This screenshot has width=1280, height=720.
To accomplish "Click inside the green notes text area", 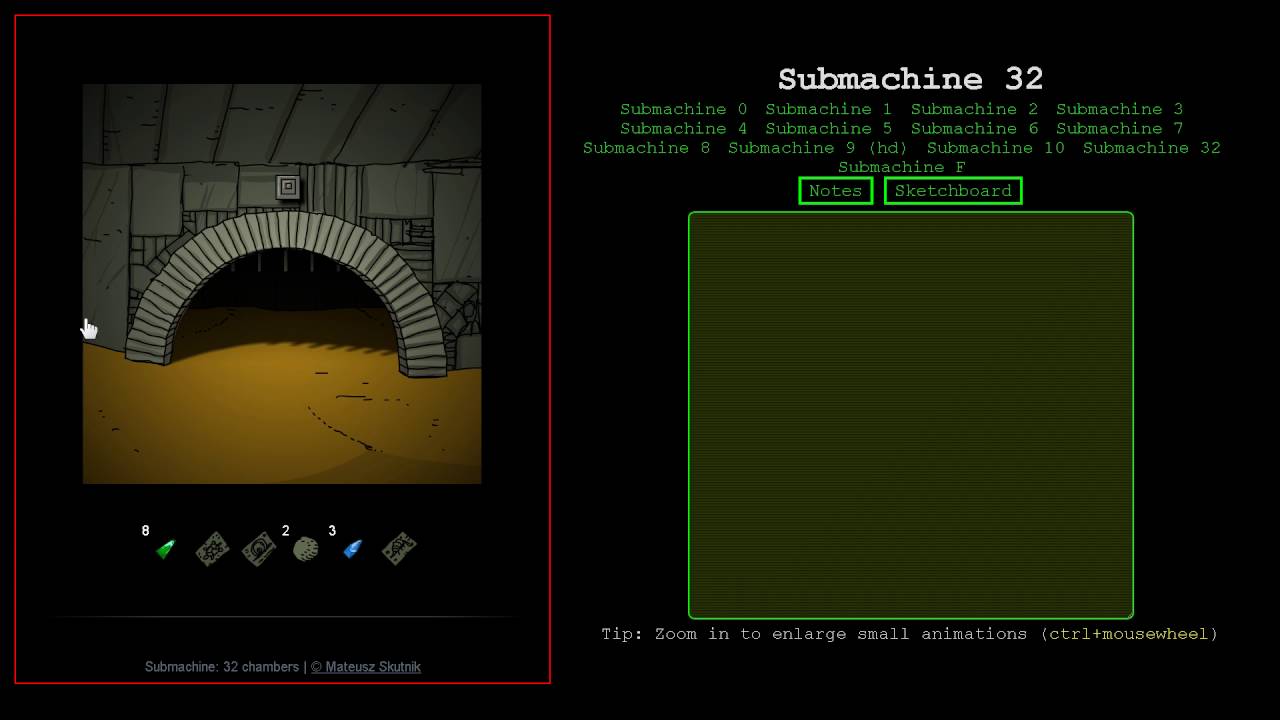I will (910, 415).
